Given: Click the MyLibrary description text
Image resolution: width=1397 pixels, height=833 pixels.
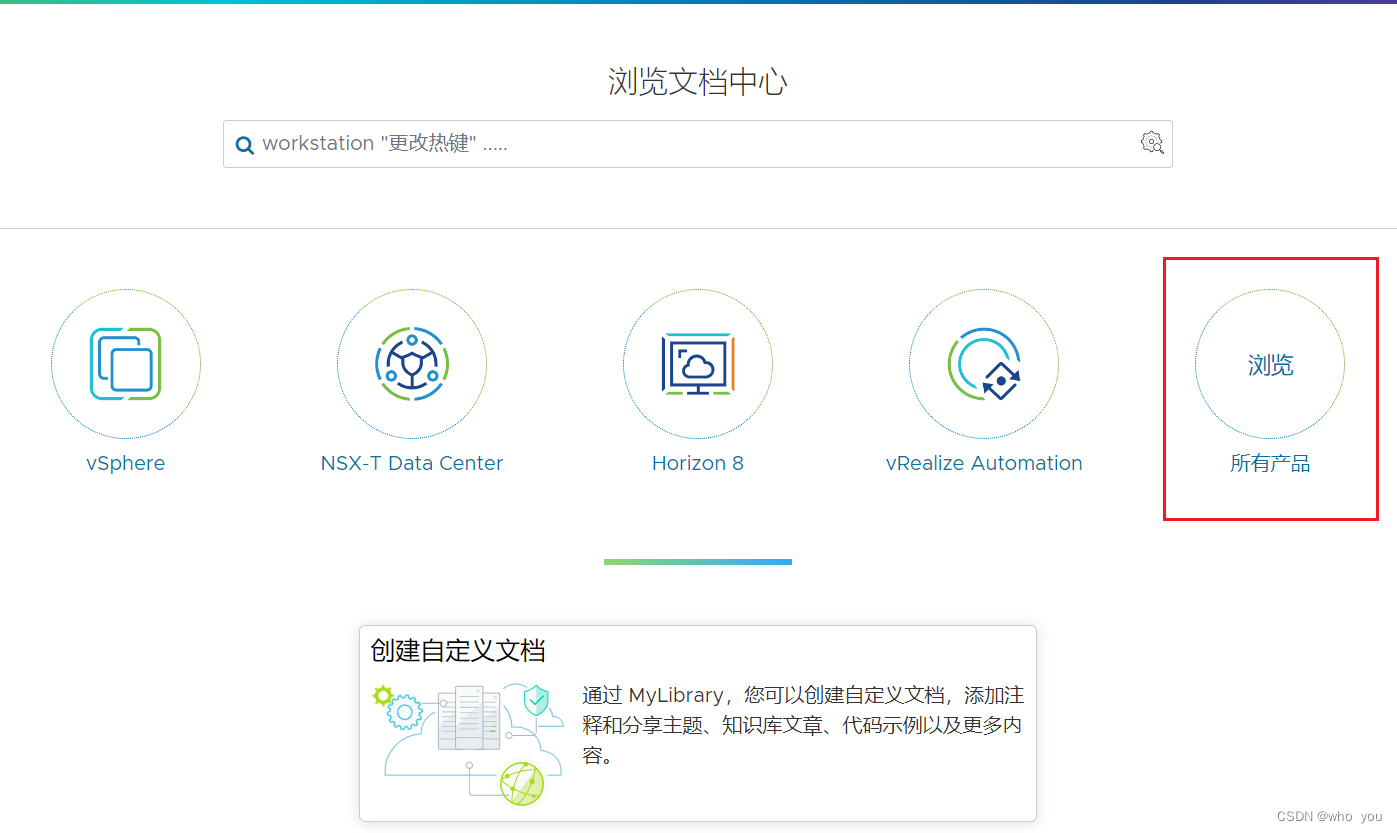Looking at the screenshot, I should tap(803, 725).
